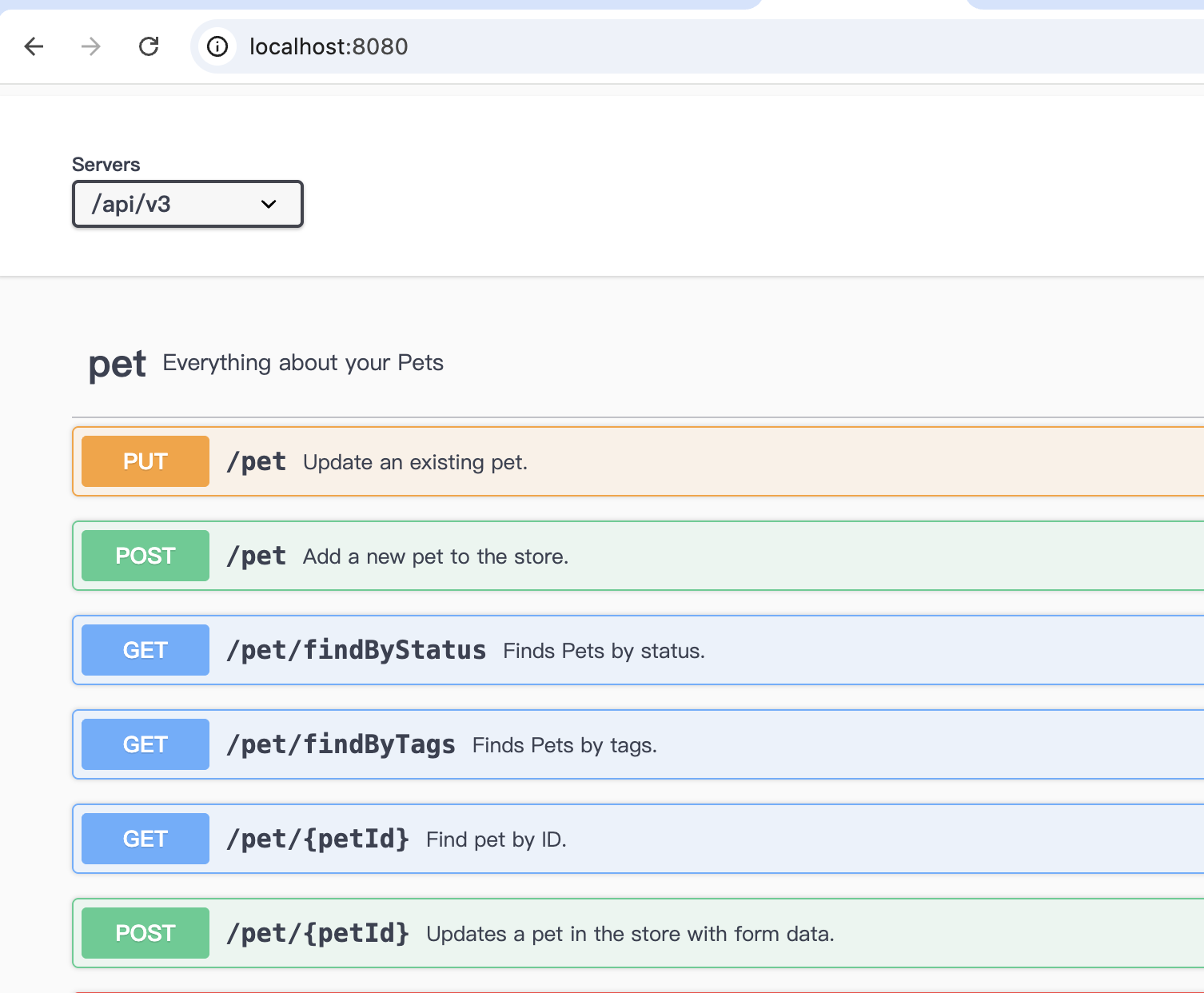Expand 'Add a new pet to the store.' operation

[435, 556]
